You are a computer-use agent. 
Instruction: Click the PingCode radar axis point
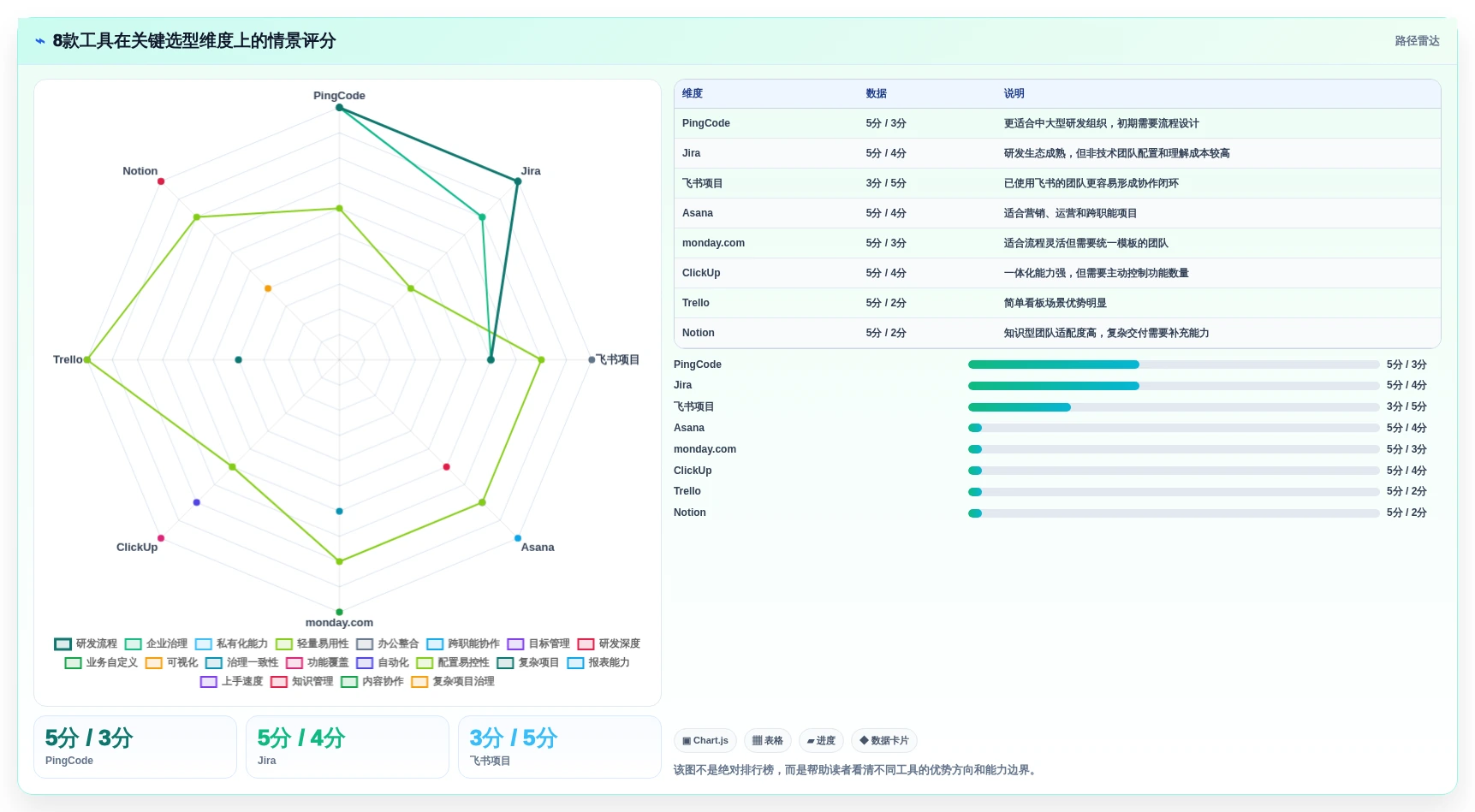[339, 108]
